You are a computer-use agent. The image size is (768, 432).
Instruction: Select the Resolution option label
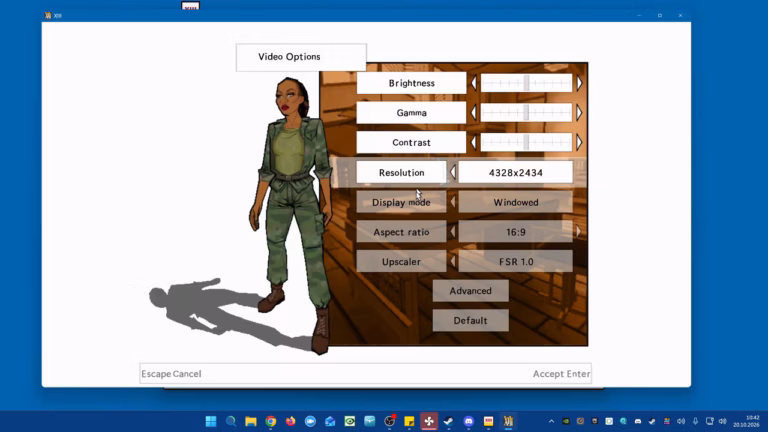401,172
